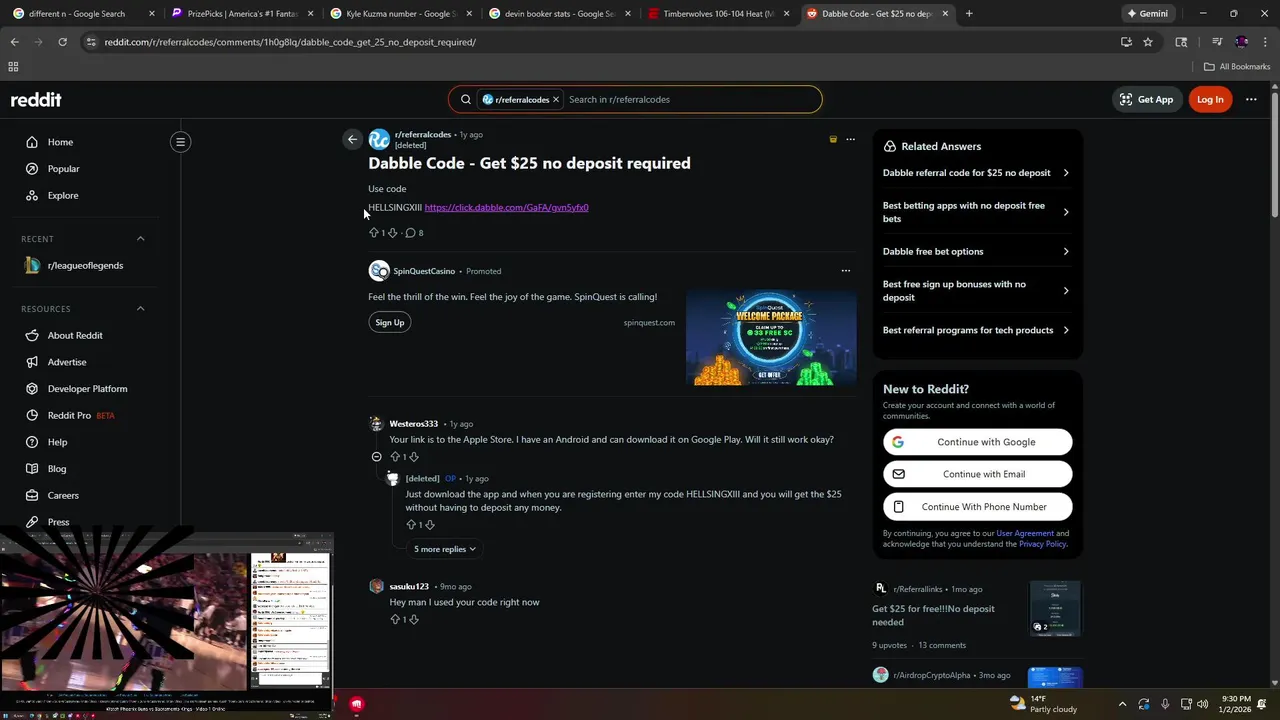Downvote the deleted OP reply
This screenshot has height=720, width=1280.
tap(429, 525)
